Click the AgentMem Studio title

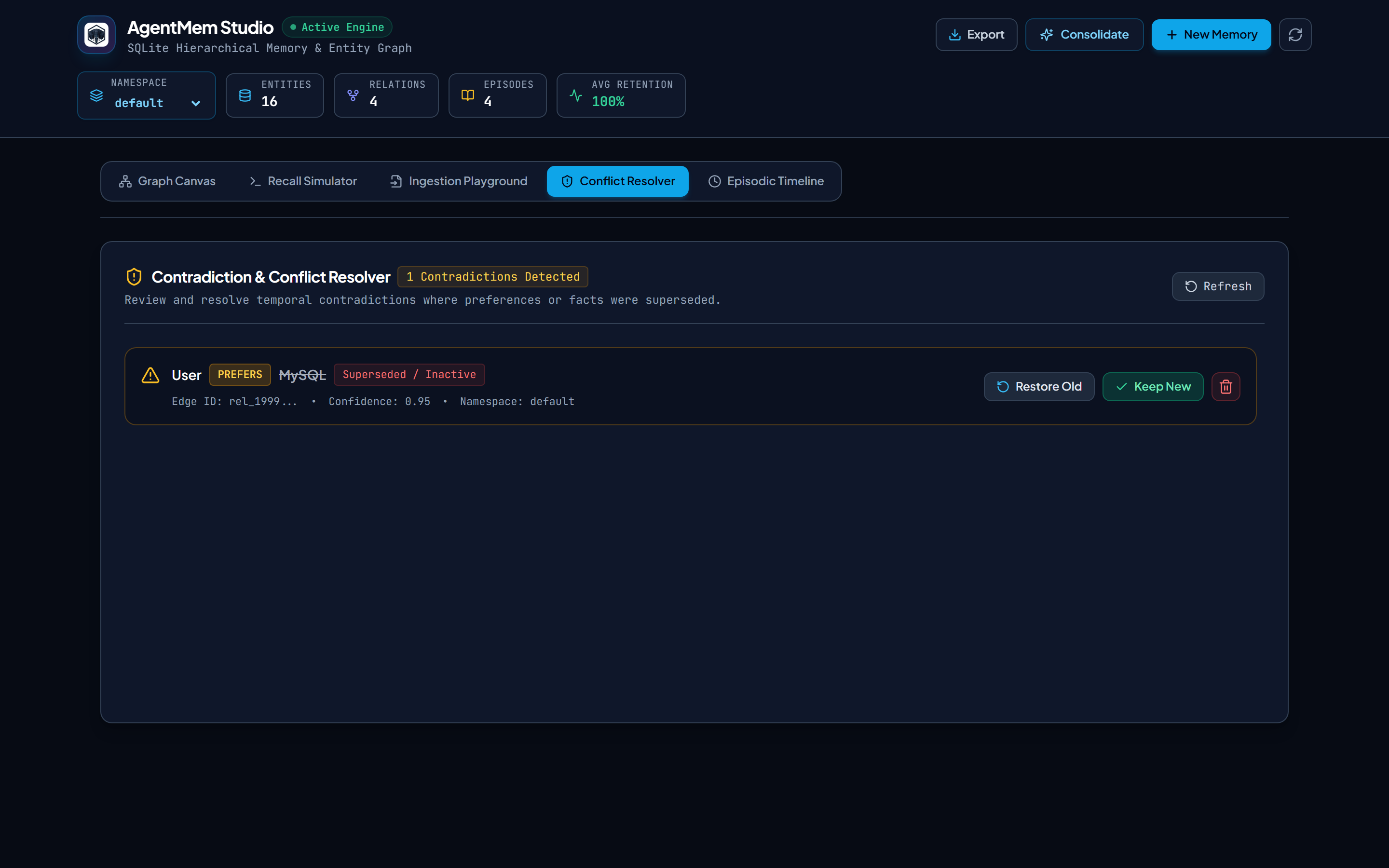200,27
